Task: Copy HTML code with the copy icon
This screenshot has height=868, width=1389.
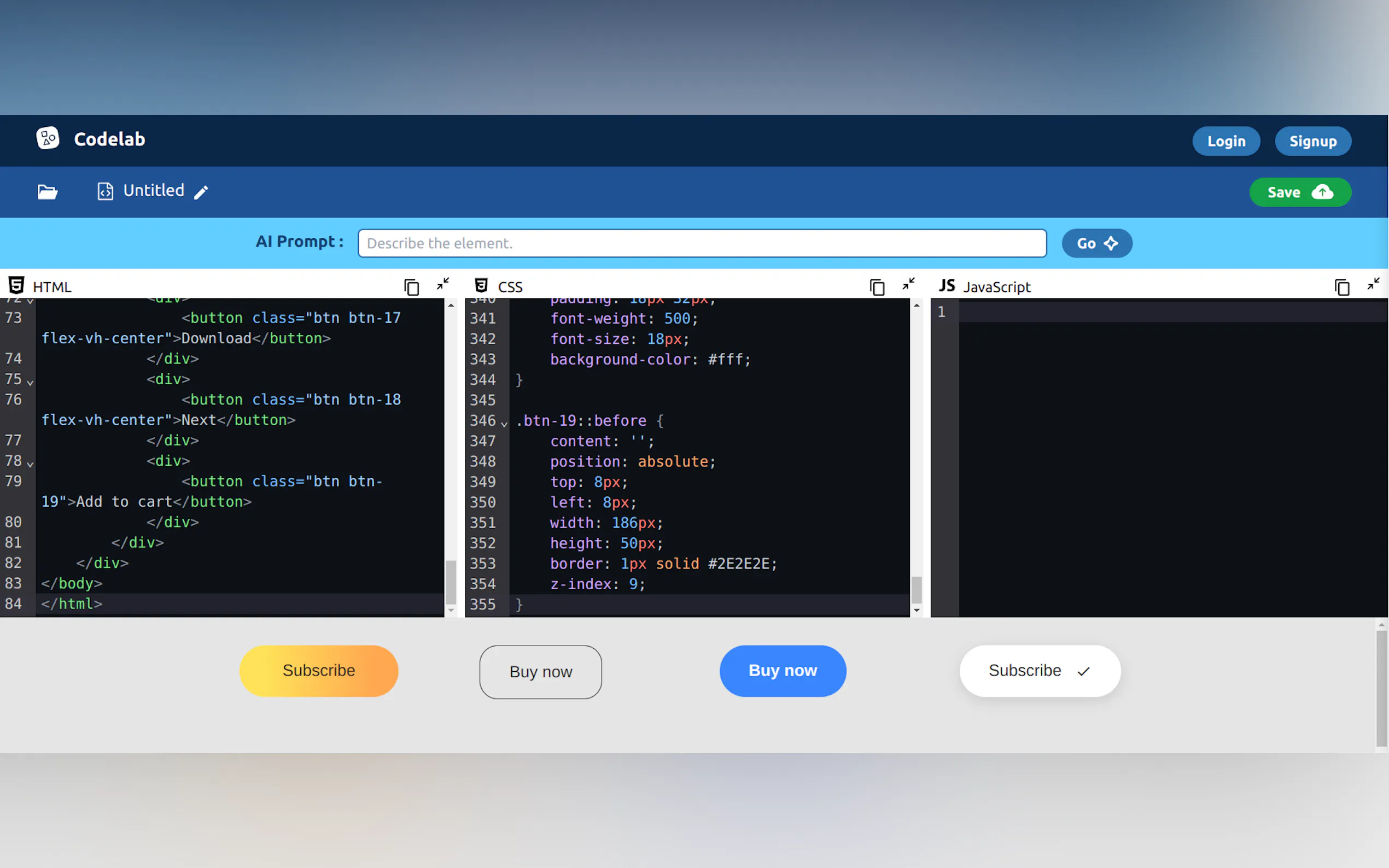Action: 411,287
